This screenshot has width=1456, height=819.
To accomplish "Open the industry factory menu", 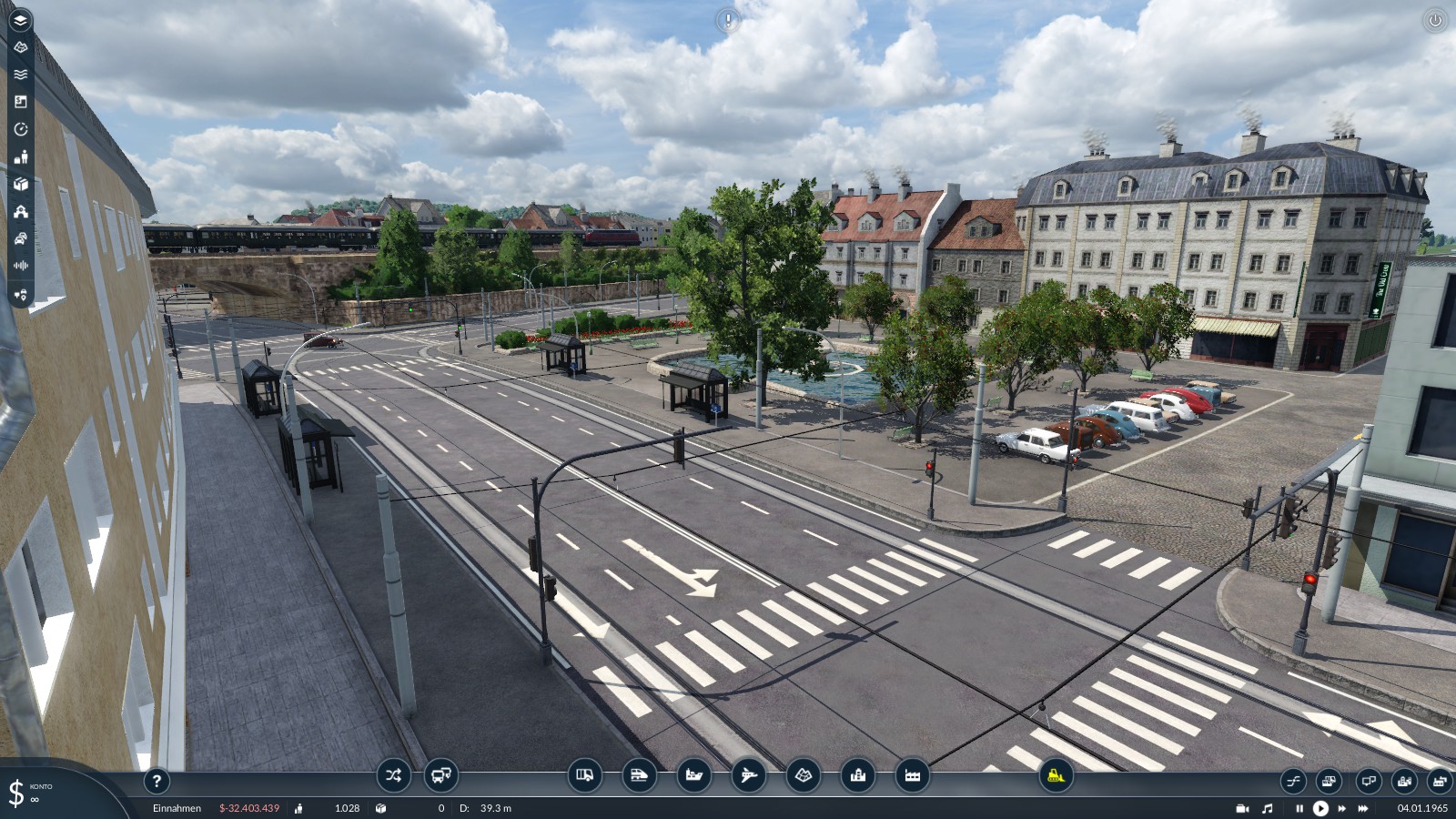I will tap(913, 776).
